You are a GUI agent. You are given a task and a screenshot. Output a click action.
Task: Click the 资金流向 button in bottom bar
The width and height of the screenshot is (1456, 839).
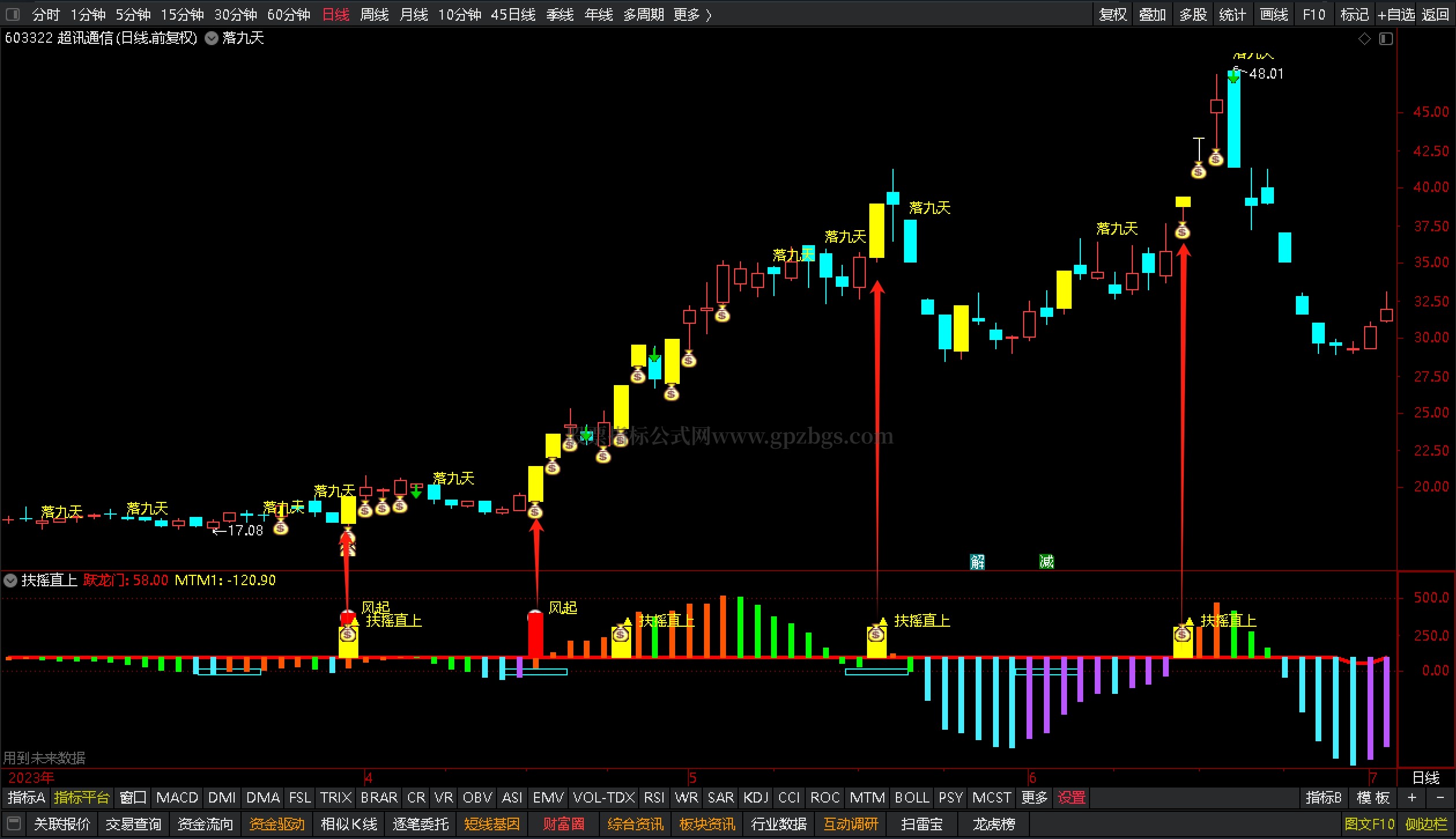point(205,823)
